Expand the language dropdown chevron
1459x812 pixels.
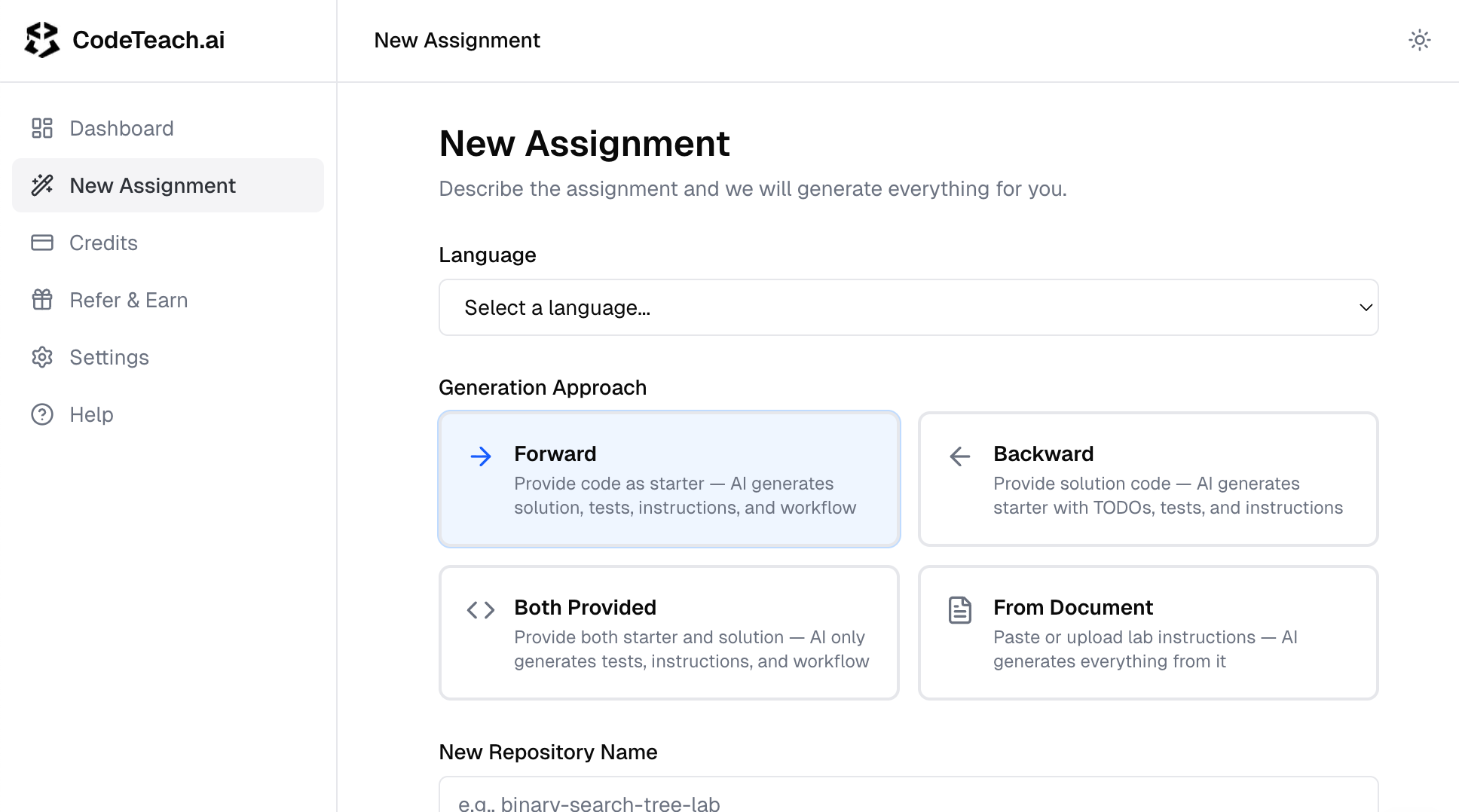click(x=1366, y=307)
